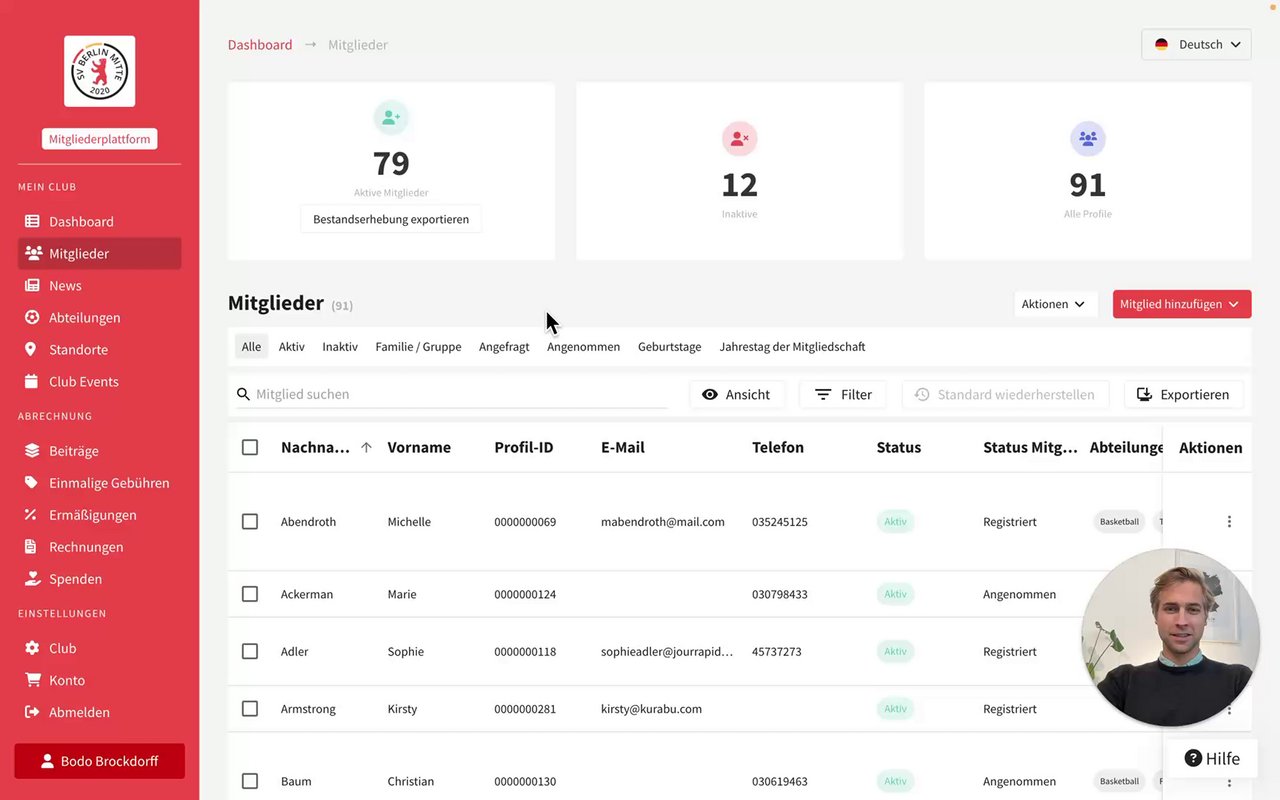Open the Club settings gear icon

click(32, 648)
